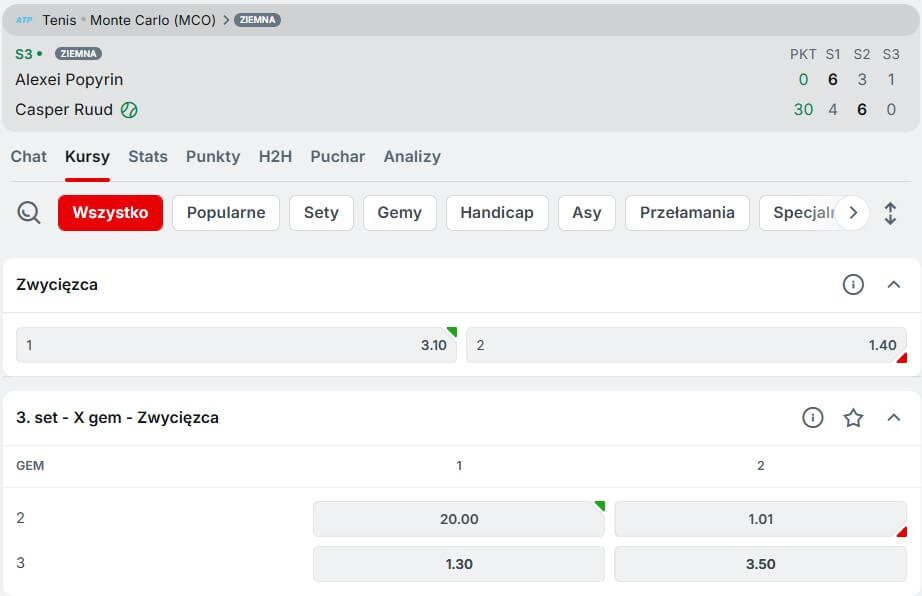Open the H2H tab
Viewport: 922px width, 596px height.
[x=275, y=157]
